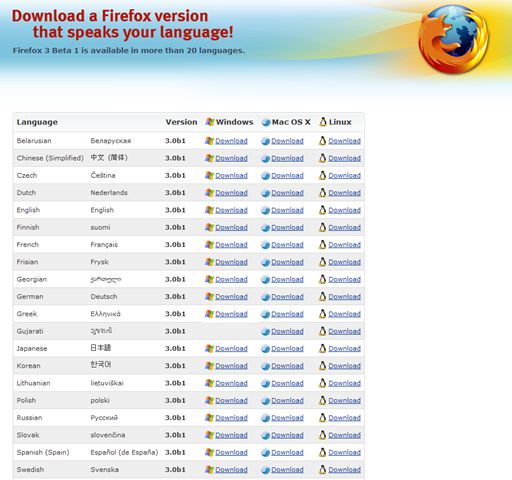Download Frisian Firefox for Mac OS X

pos(287,262)
